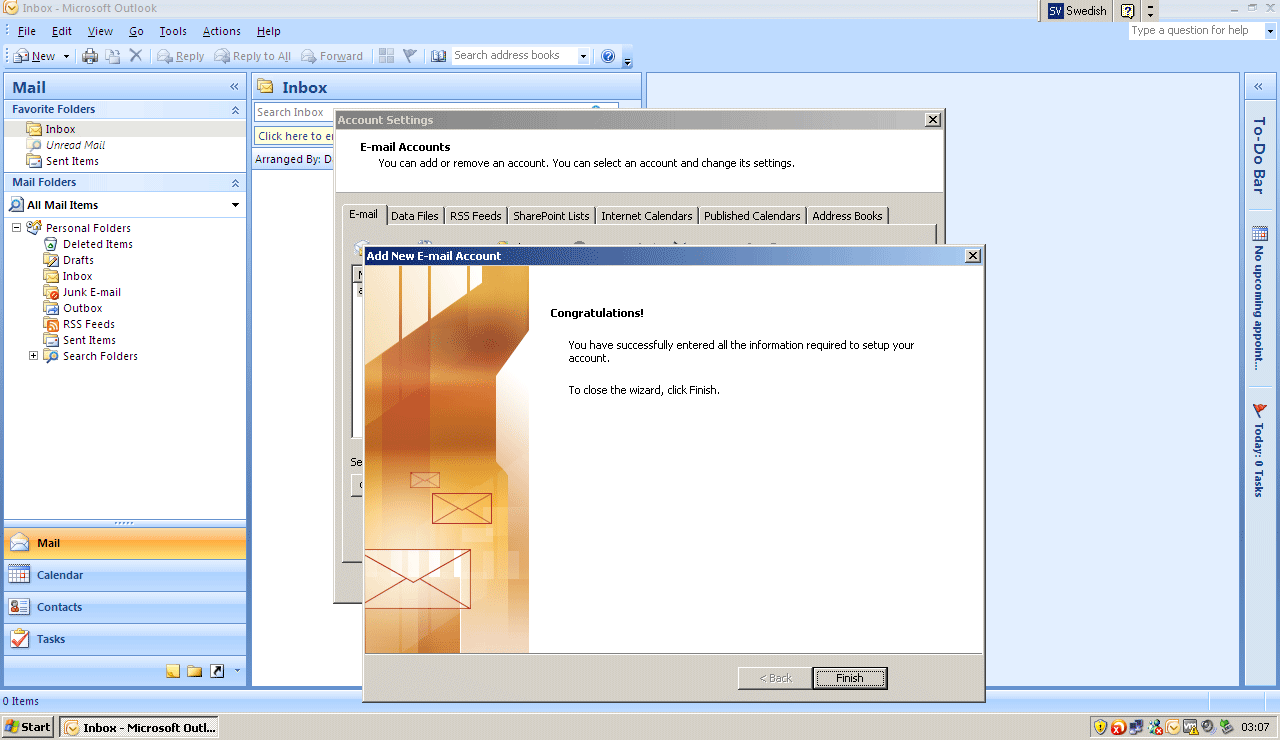Expand the Search Folders tree node
Screen dimensions: 1280x740
(33, 356)
